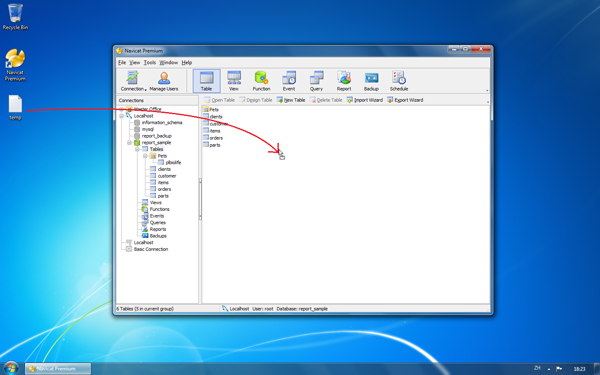The width and height of the screenshot is (600, 375).
Task: Collapse the report_sample database node
Action: [x=129, y=143]
